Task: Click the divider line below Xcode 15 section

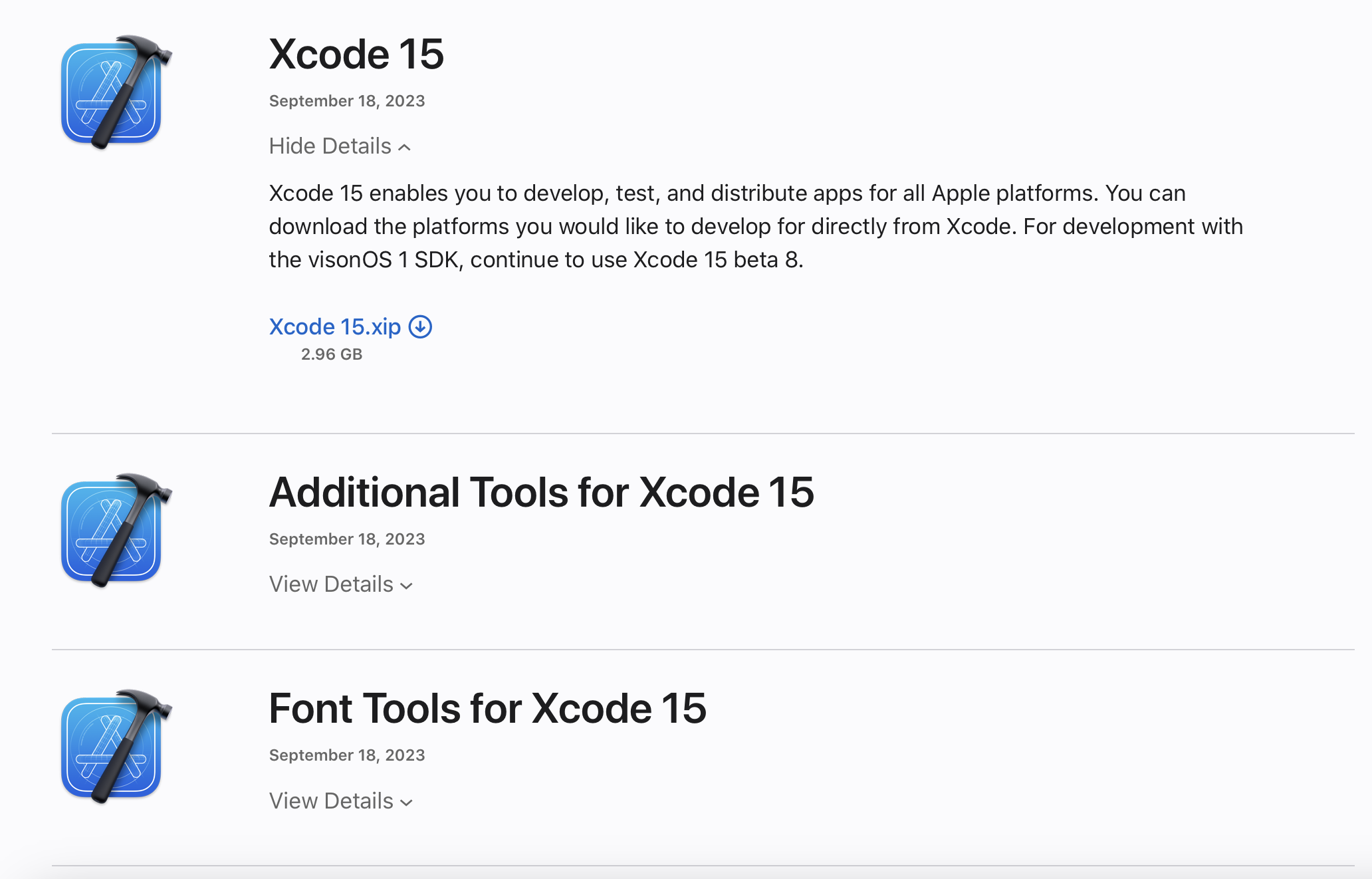Action: pyautogui.click(x=703, y=434)
